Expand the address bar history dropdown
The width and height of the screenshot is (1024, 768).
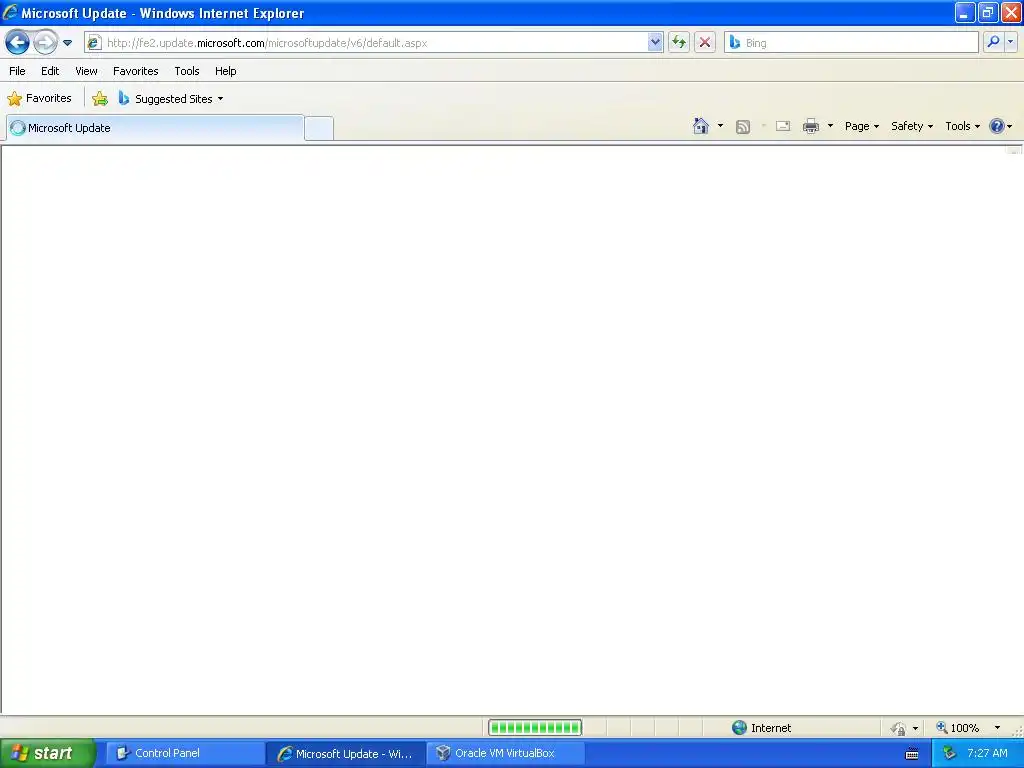point(655,43)
